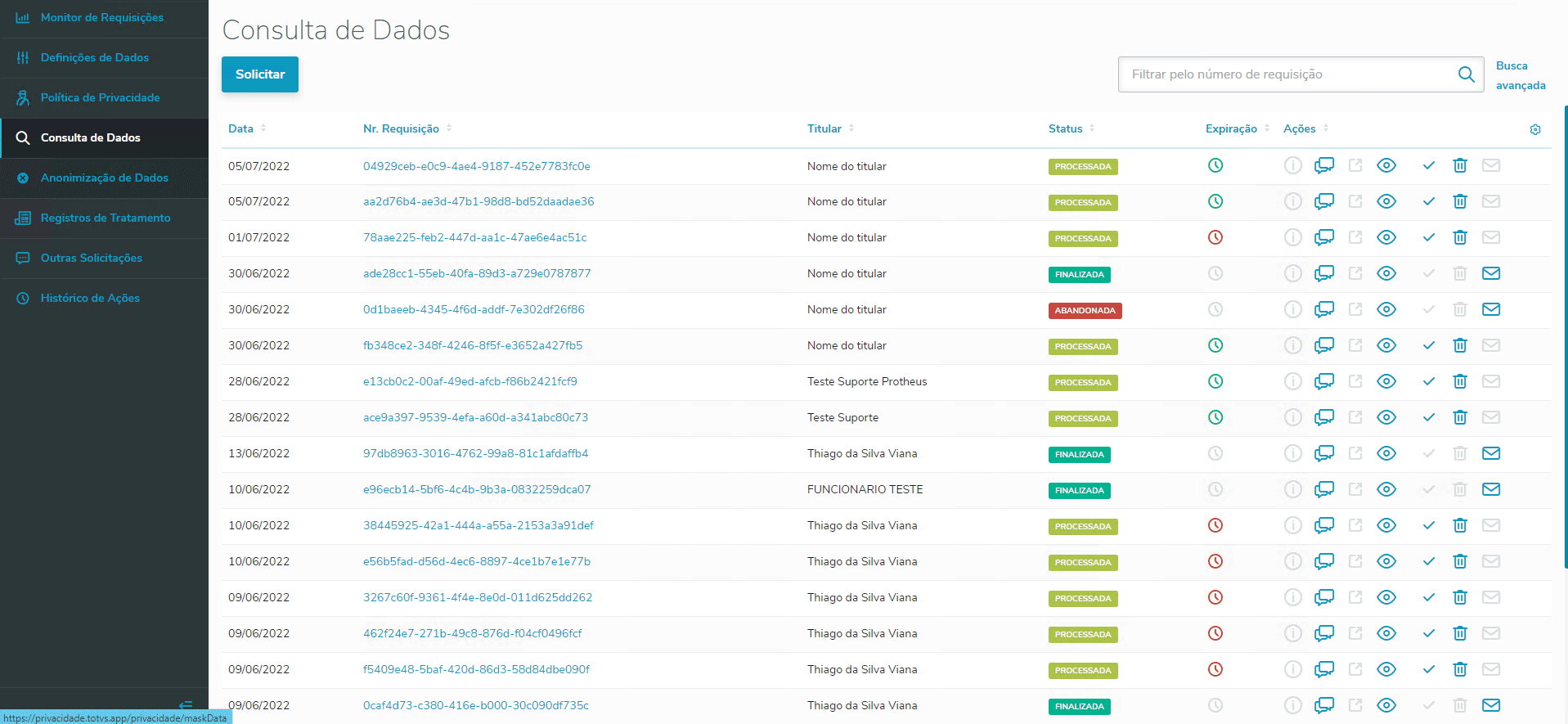View details eye icon for fb348ce2 row
Image resolution: width=1568 pixels, height=724 pixels.
pyautogui.click(x=1386, y=345)
